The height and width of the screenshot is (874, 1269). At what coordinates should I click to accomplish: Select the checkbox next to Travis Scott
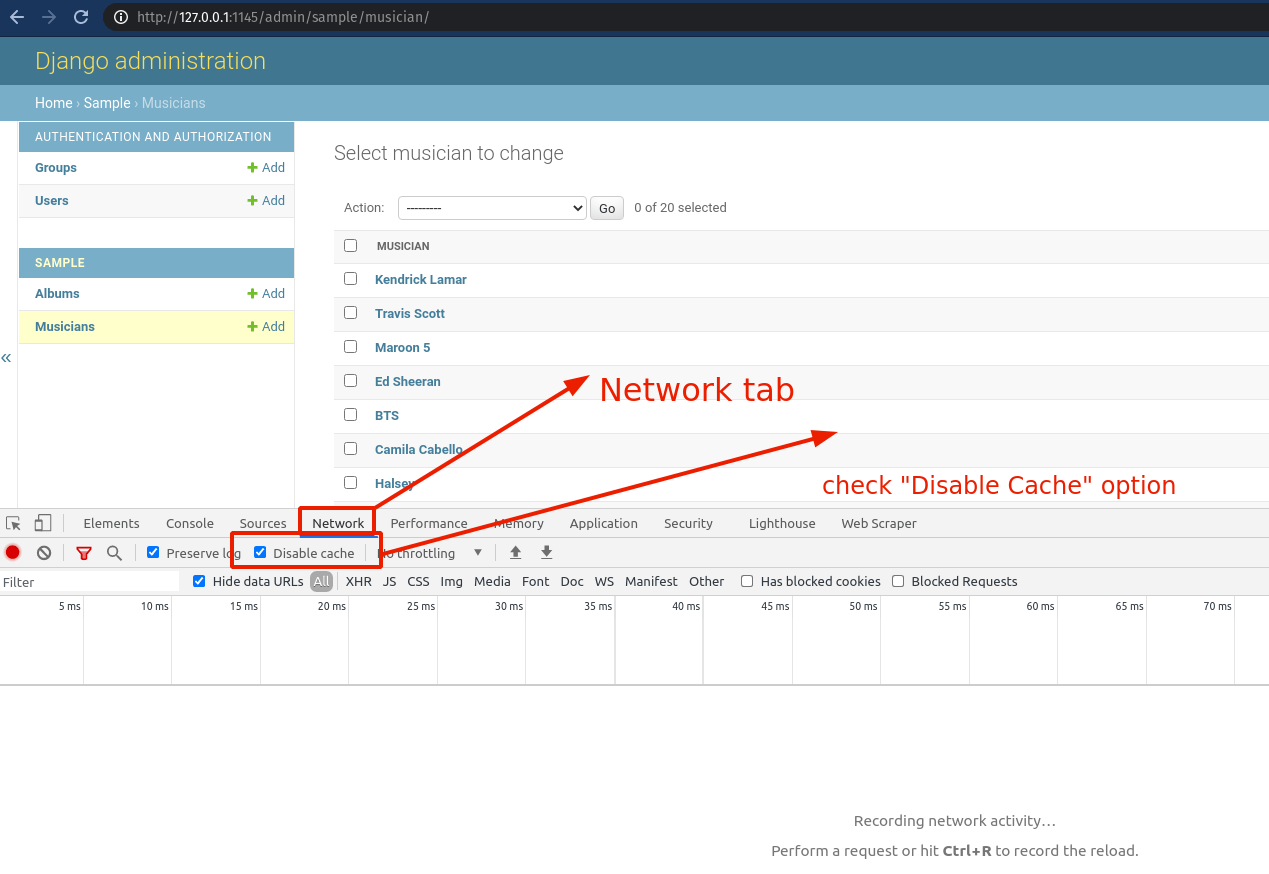point(351,312)
